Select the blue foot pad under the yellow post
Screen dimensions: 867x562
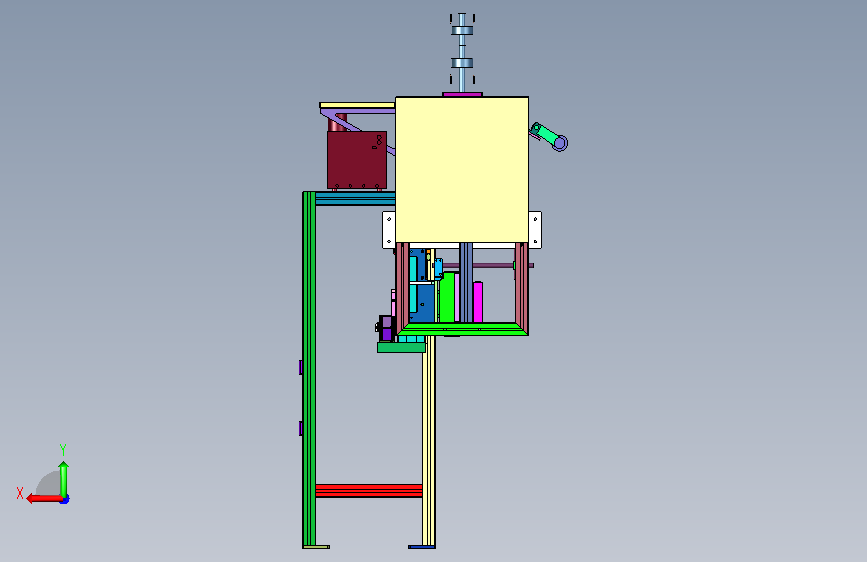[422, 547]
